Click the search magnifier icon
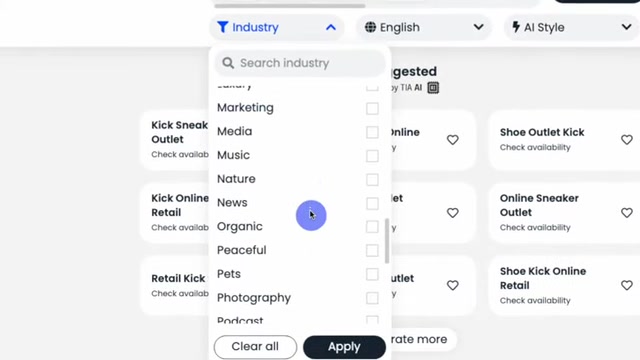The image size is (640, 360). 228,63
